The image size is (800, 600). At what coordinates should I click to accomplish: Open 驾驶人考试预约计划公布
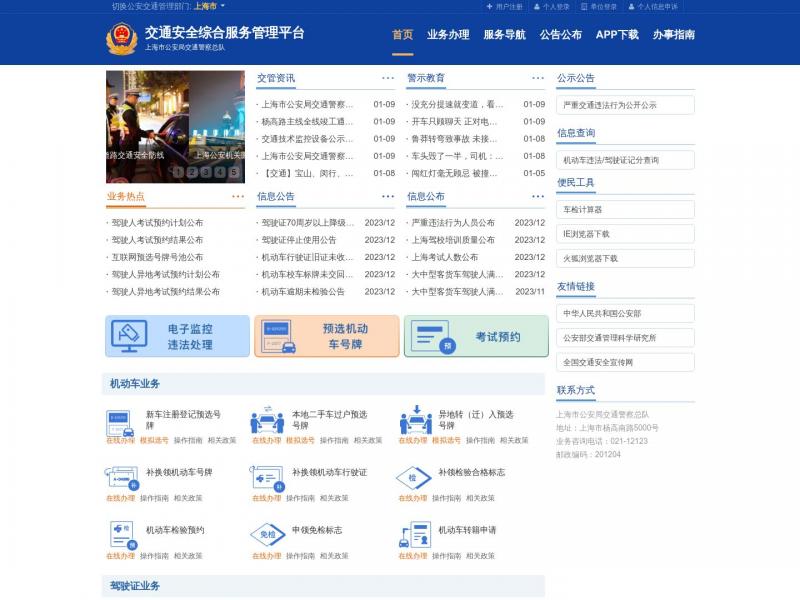[157, 223]
